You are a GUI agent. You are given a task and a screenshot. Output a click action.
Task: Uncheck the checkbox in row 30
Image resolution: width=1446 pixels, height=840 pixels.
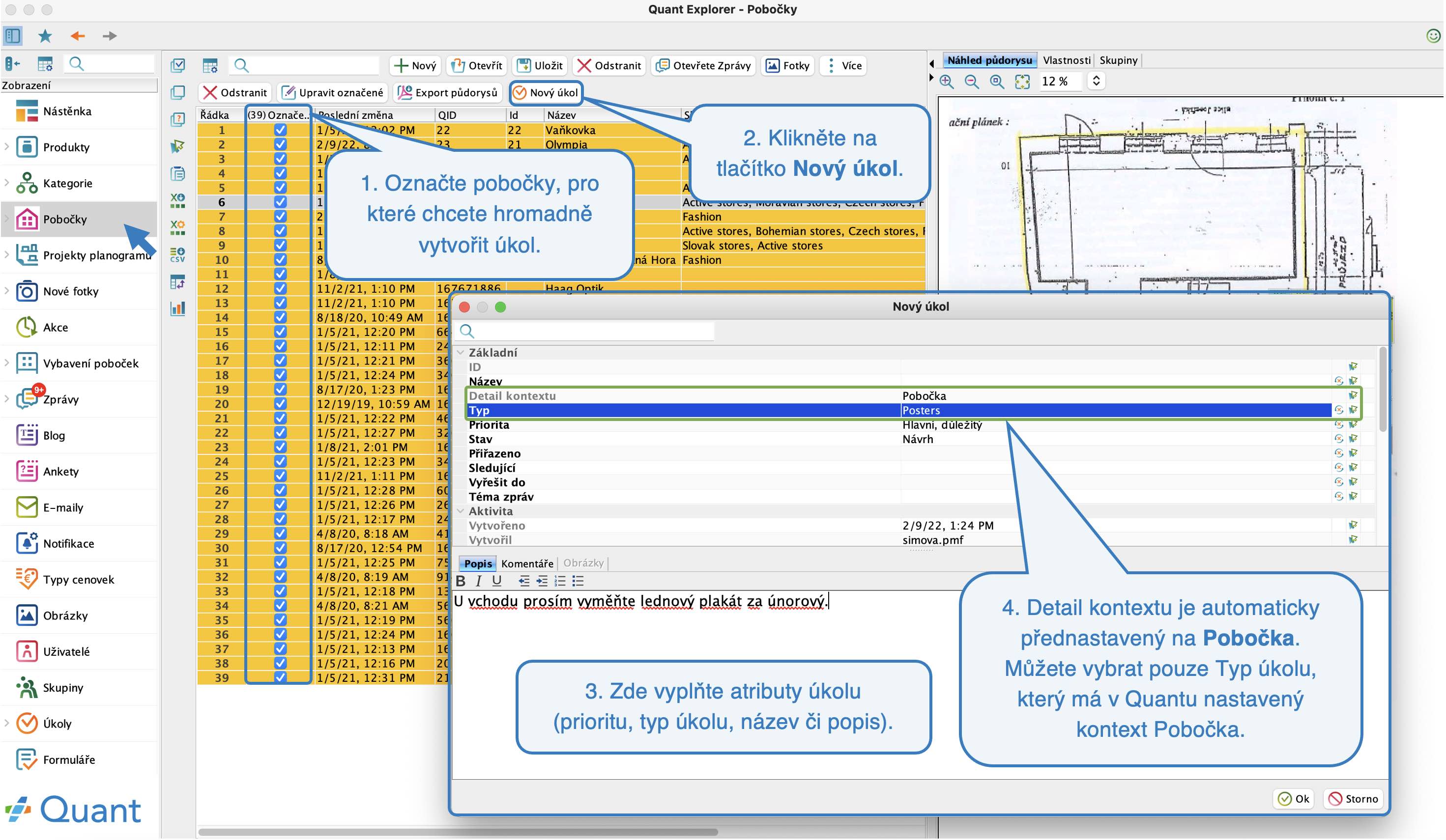pyautogui.click(x=280, y=548)
